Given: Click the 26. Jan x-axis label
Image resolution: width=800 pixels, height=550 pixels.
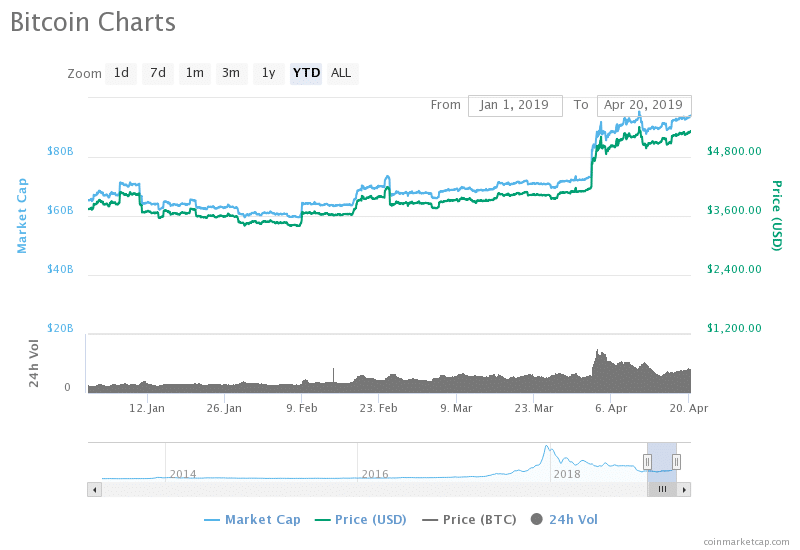Looking at the screenshot, I should tap(224, 408).
